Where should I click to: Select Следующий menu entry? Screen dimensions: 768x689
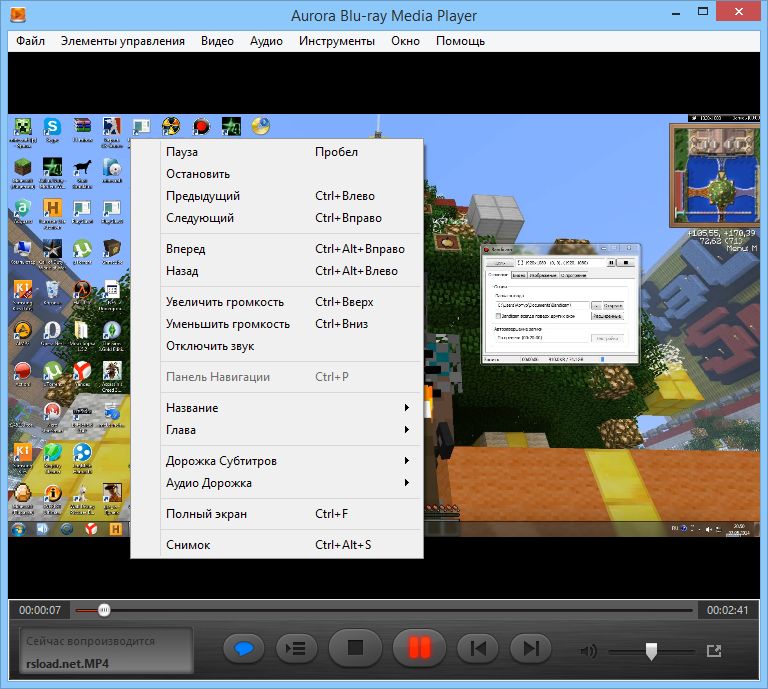(x=277, y=218)
